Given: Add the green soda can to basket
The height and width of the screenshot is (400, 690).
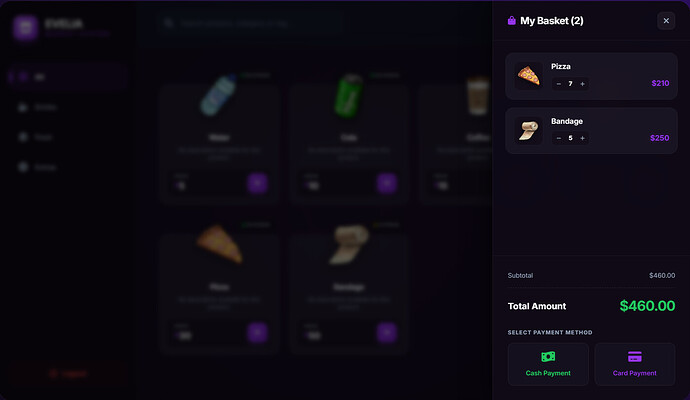Looking at the screenshot, I should tap(387, 183).
